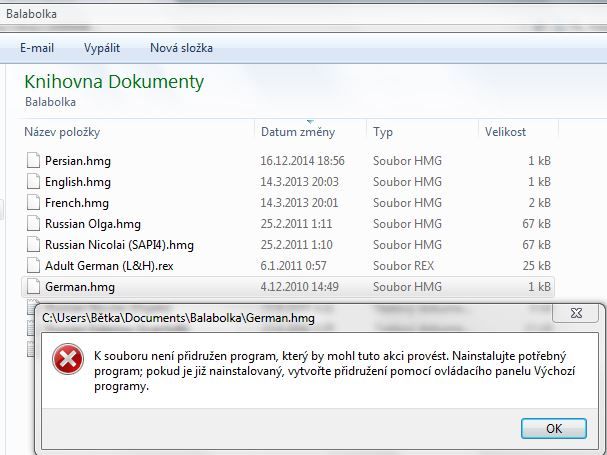Click the Knihovna Dokumenty library heading
This screenshot has width=607, height=455.
[x=114, y=82]
